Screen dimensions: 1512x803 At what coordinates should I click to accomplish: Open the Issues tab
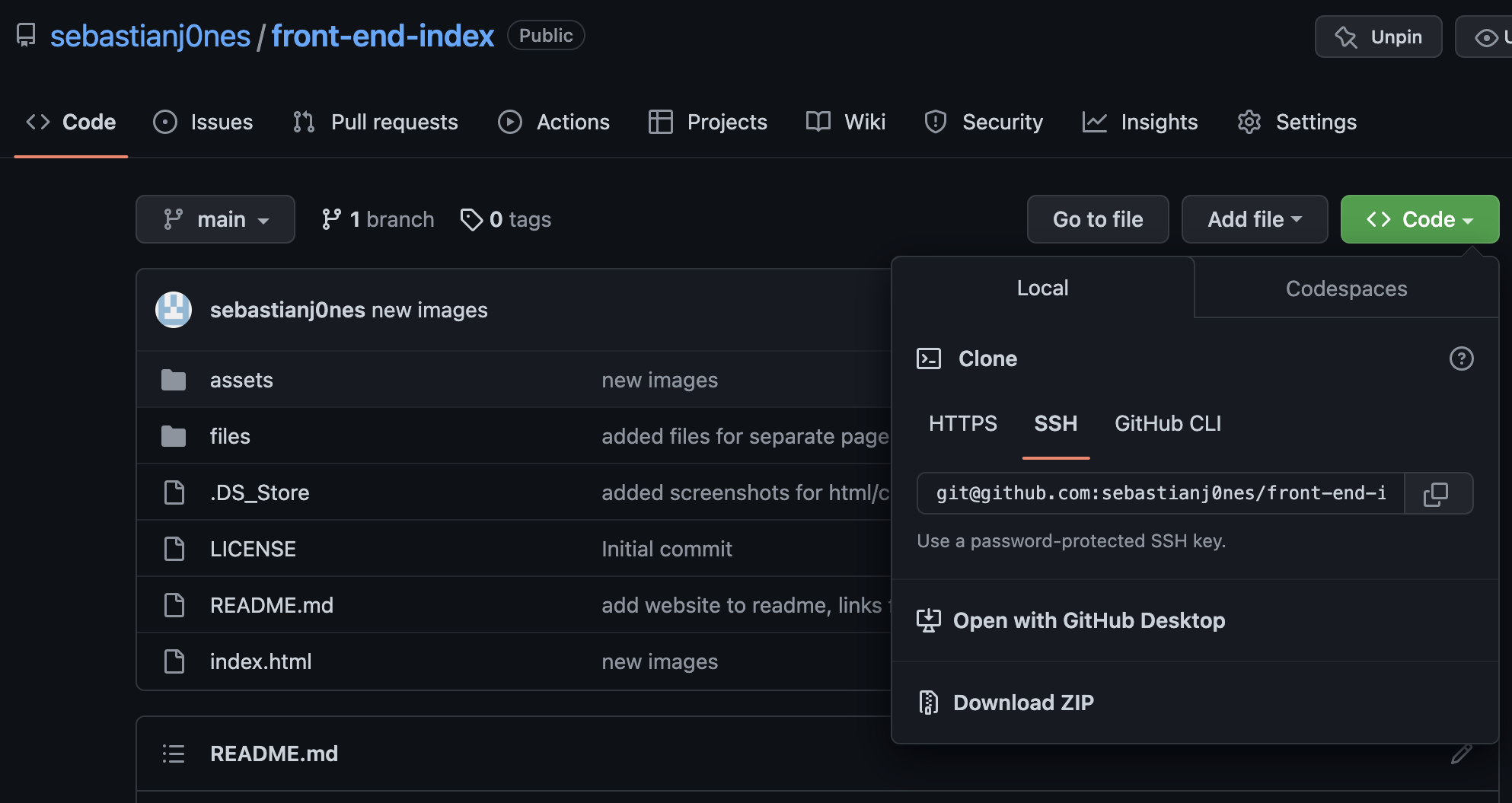pyautogui.click(x=203, y=122)
